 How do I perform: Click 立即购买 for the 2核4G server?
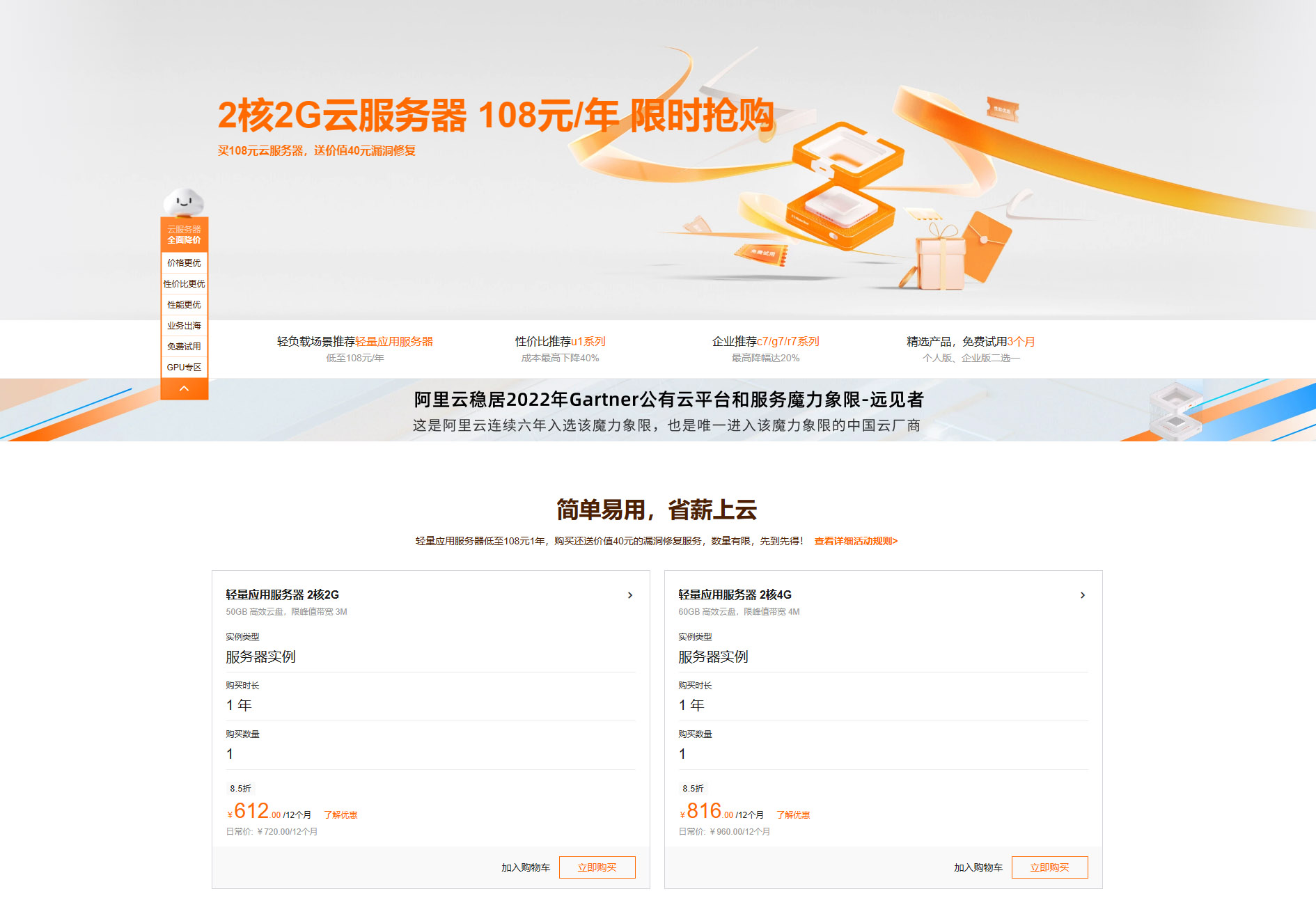[x=1050, y=867]
